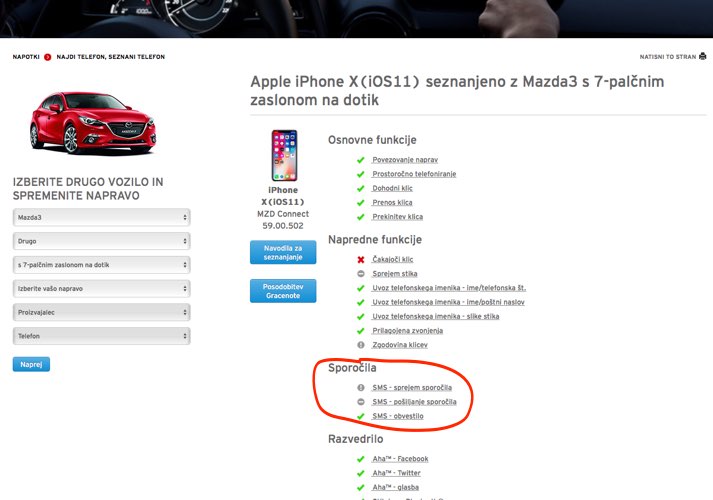The height and width of the screenshot is (500, 713).
Task: Open the Prekinitev klica link
Action: pos(397,217)
